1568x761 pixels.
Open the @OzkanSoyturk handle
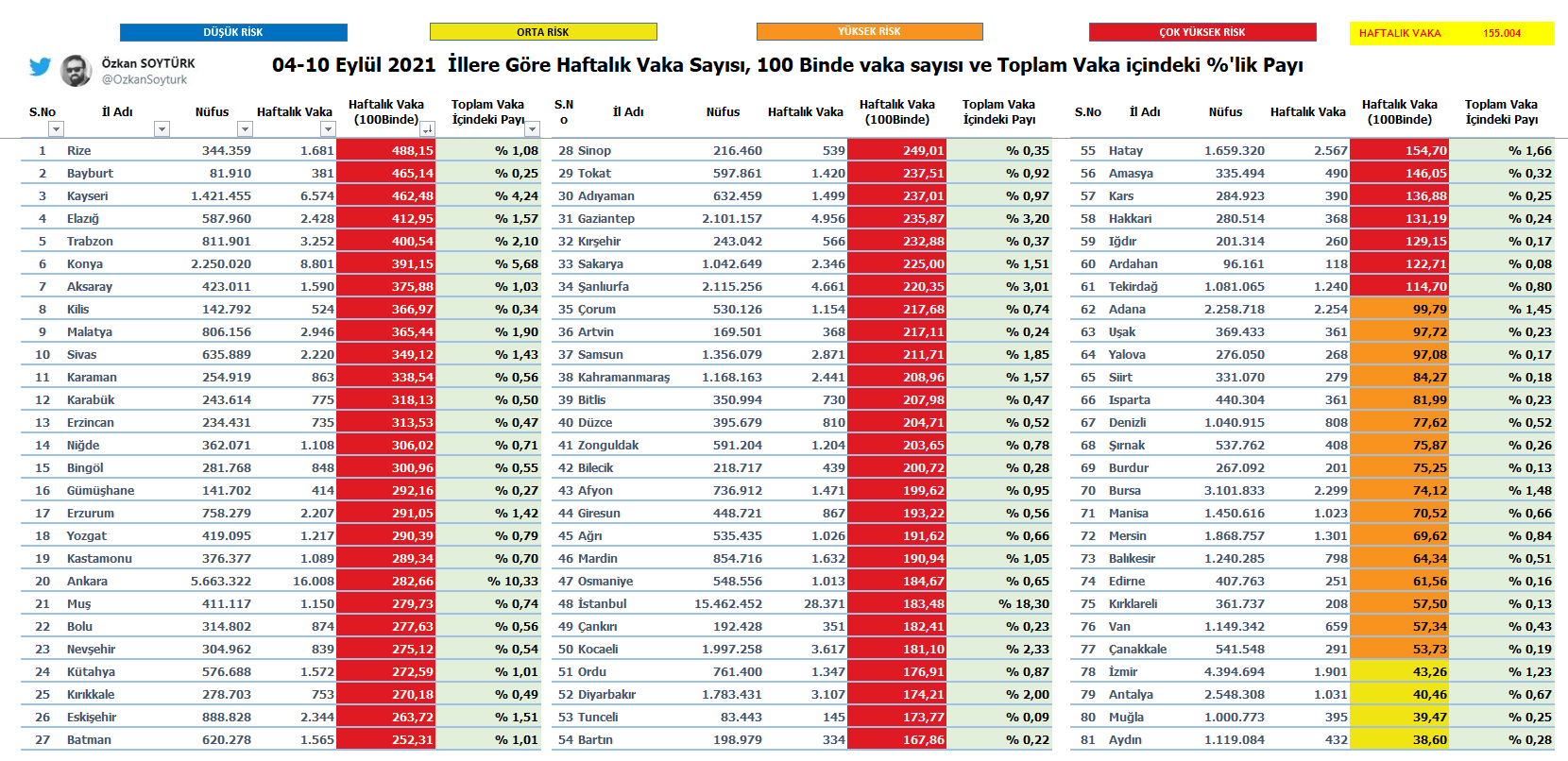point(145,79)
